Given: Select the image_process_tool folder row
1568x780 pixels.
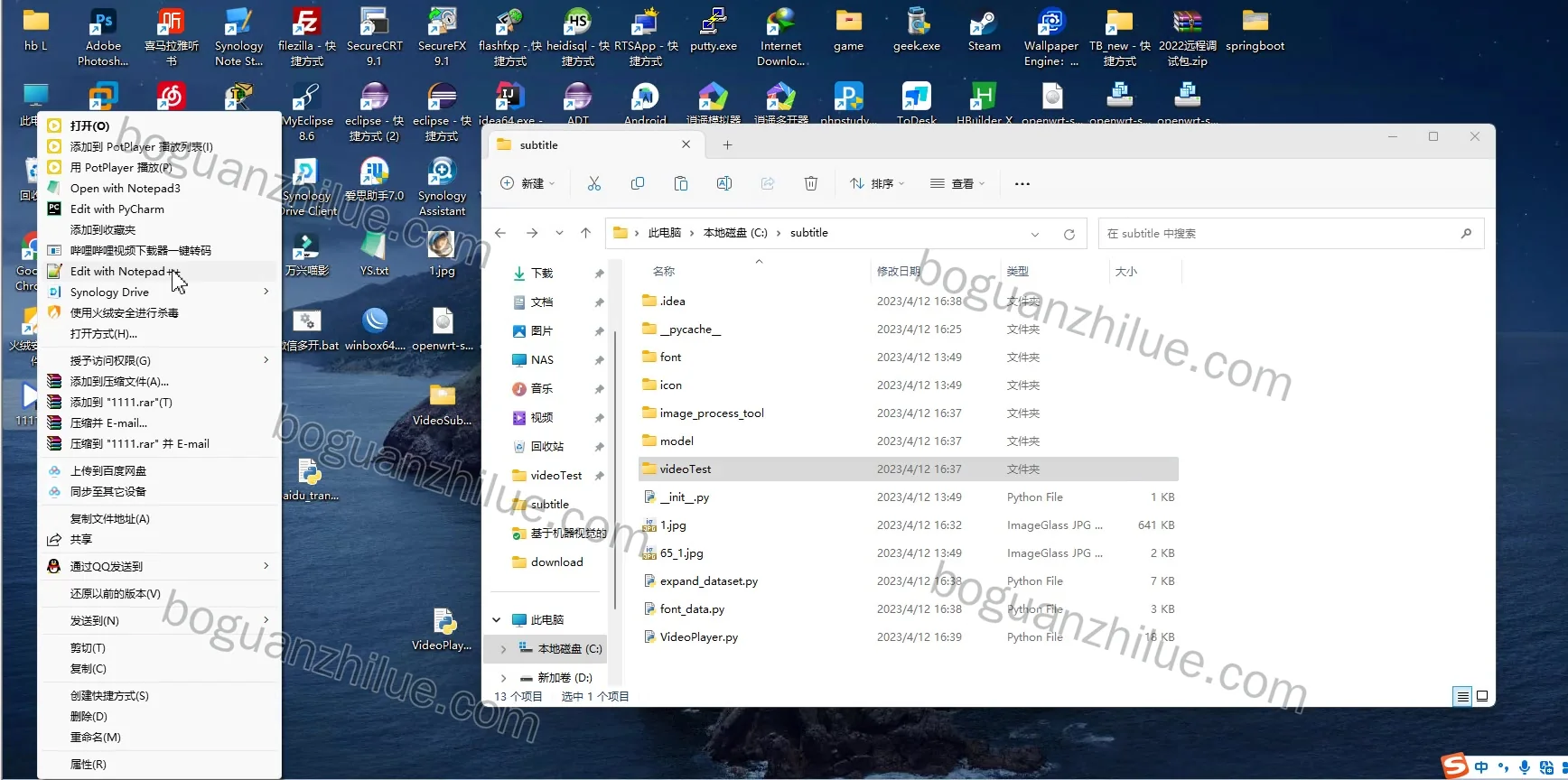Looking at the screenshot, I should click(x=909, y=413).
